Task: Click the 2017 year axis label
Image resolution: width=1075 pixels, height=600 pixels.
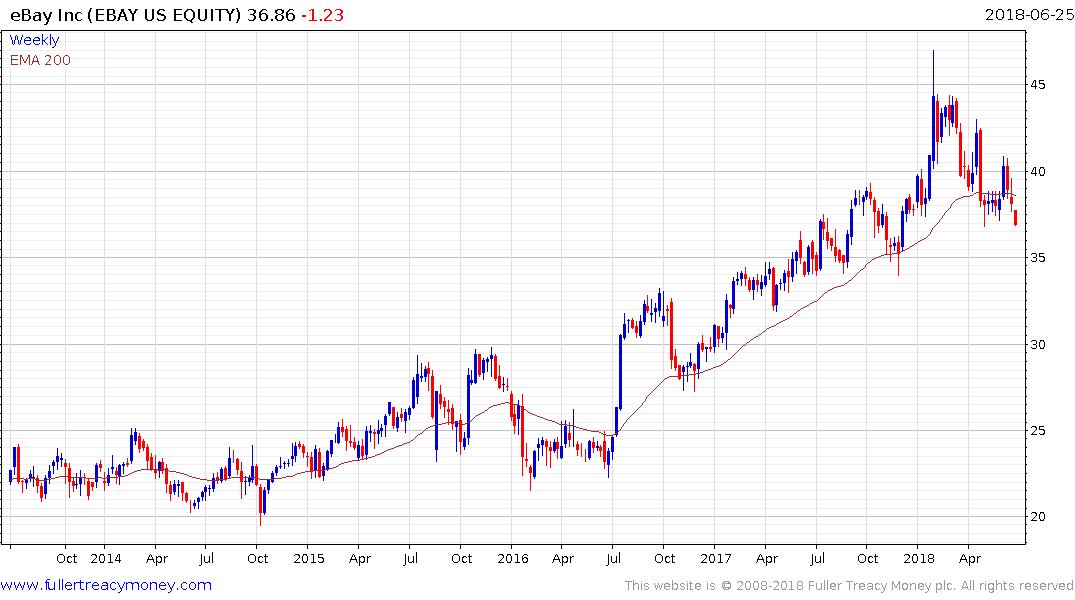Action: click(716, 558)
